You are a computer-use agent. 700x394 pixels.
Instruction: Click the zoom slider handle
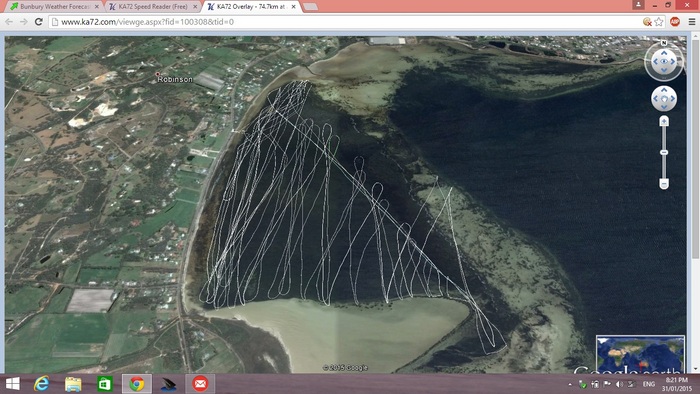point(664,153)
